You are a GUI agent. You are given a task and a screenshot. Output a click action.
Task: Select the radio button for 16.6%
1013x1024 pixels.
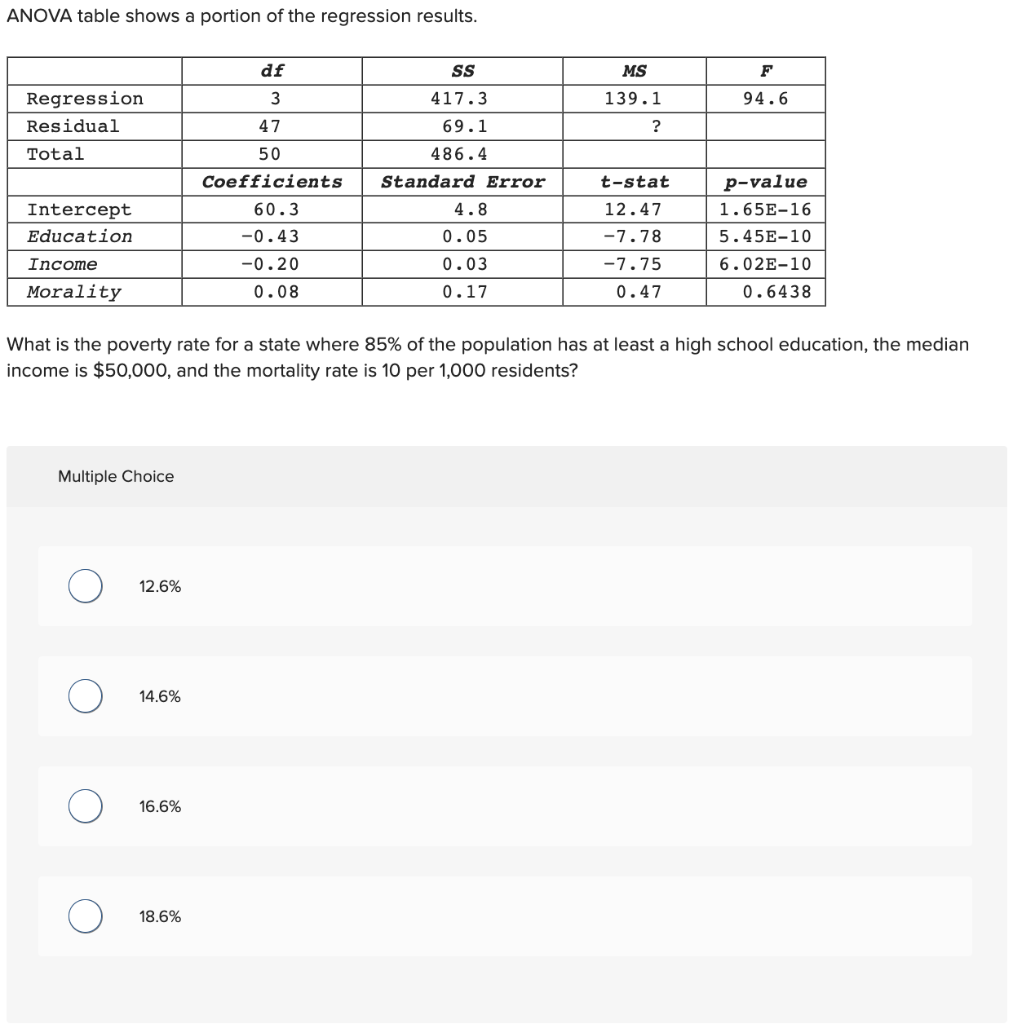point(84,806)
